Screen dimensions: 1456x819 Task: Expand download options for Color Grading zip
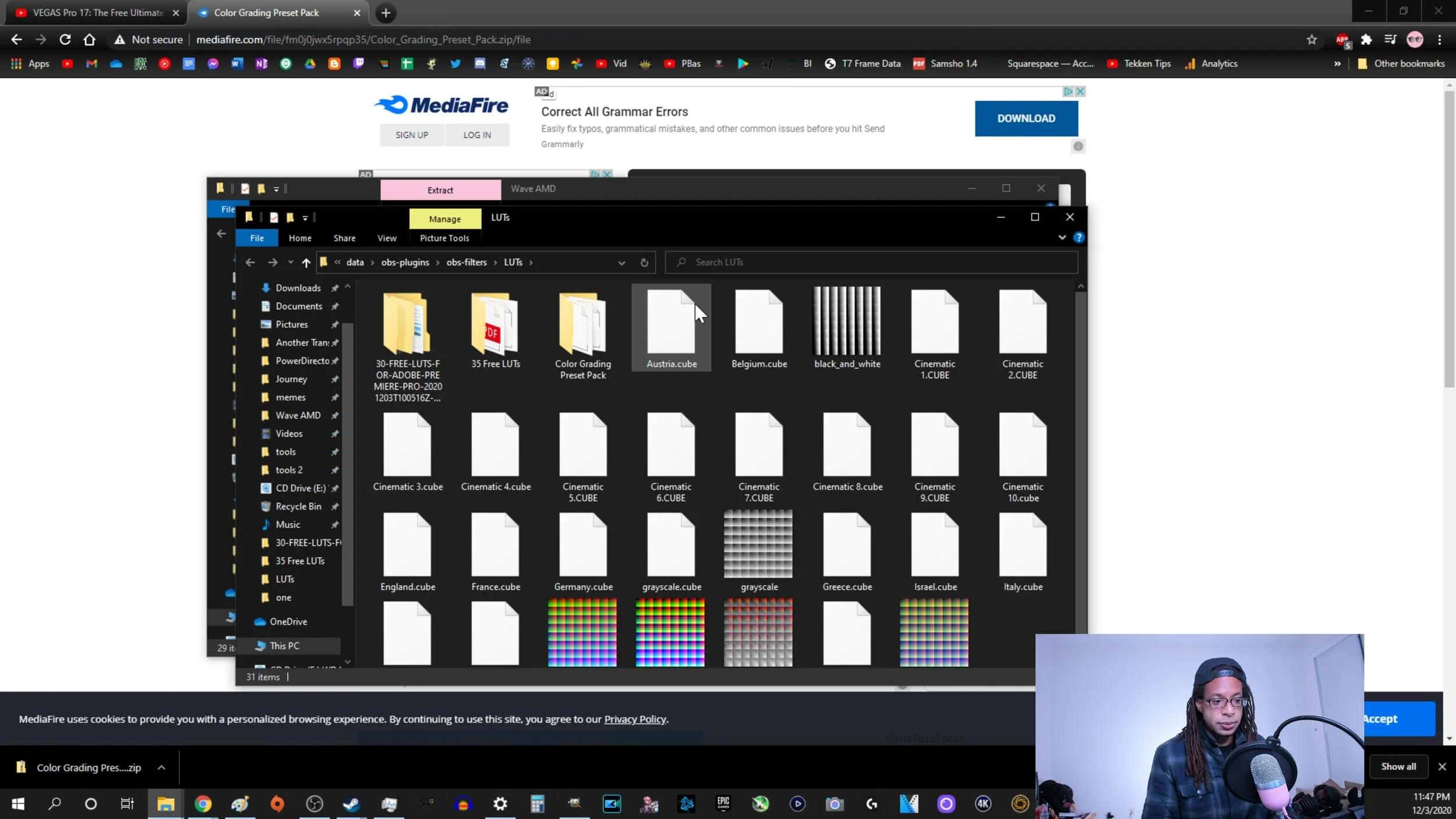pos(161,768)
